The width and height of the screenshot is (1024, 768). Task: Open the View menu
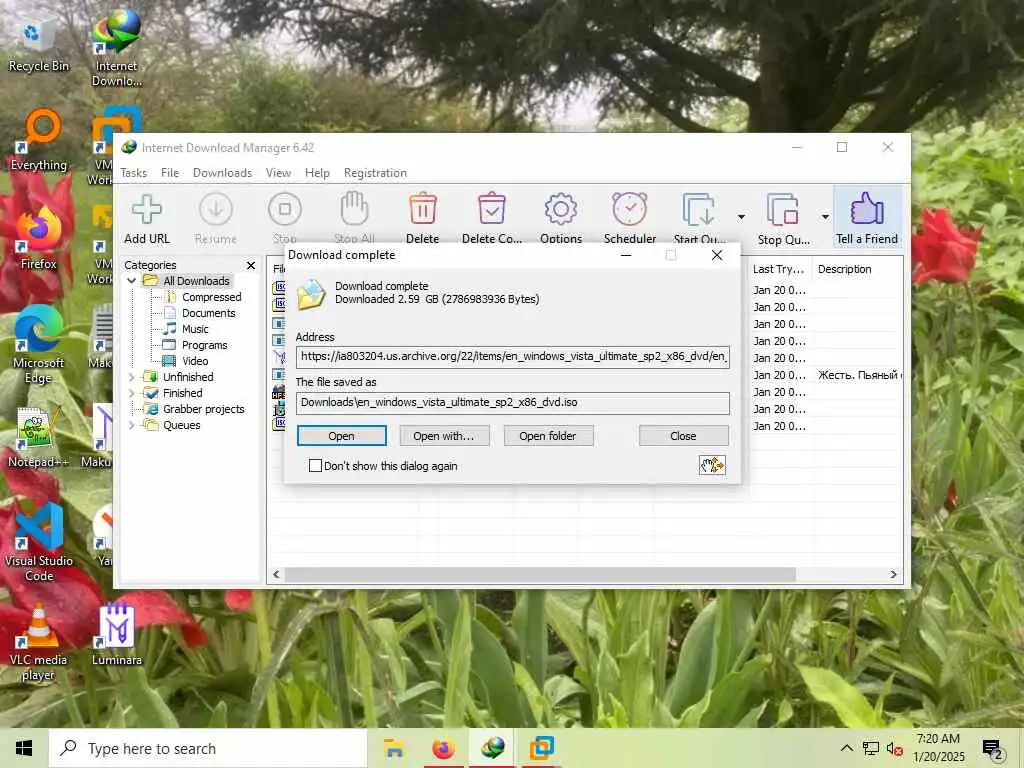pyautogui.click(x=278, y=172)
